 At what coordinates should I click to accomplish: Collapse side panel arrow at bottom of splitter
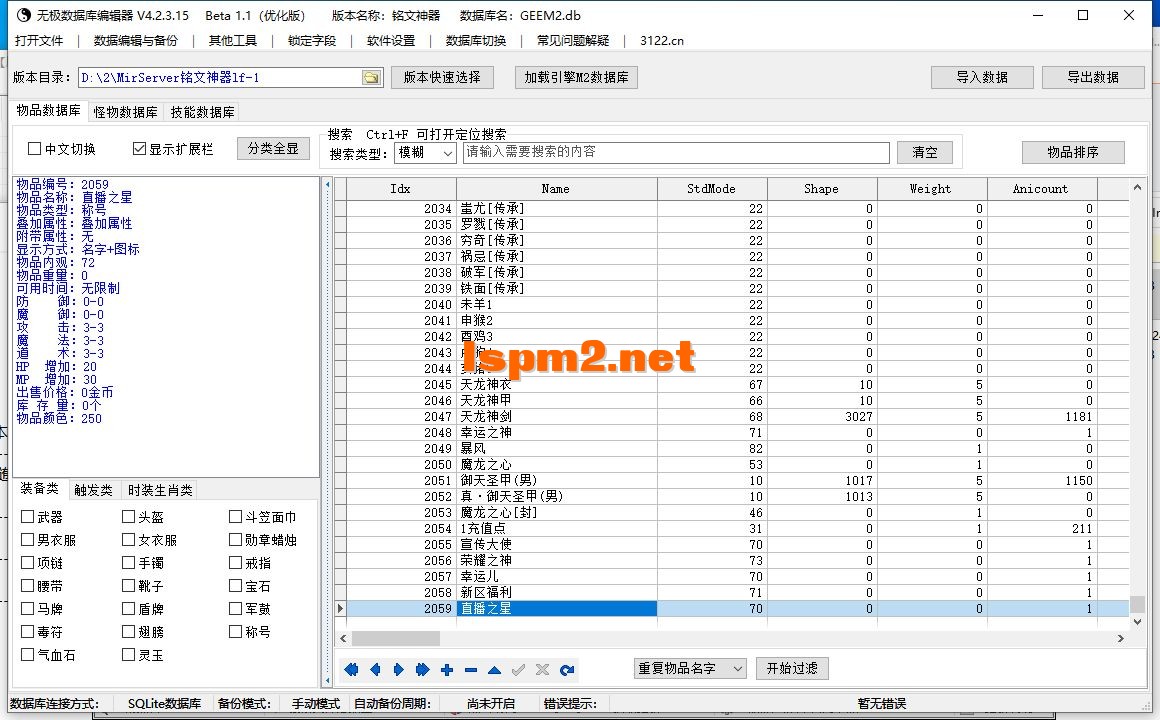click(328, 679)
